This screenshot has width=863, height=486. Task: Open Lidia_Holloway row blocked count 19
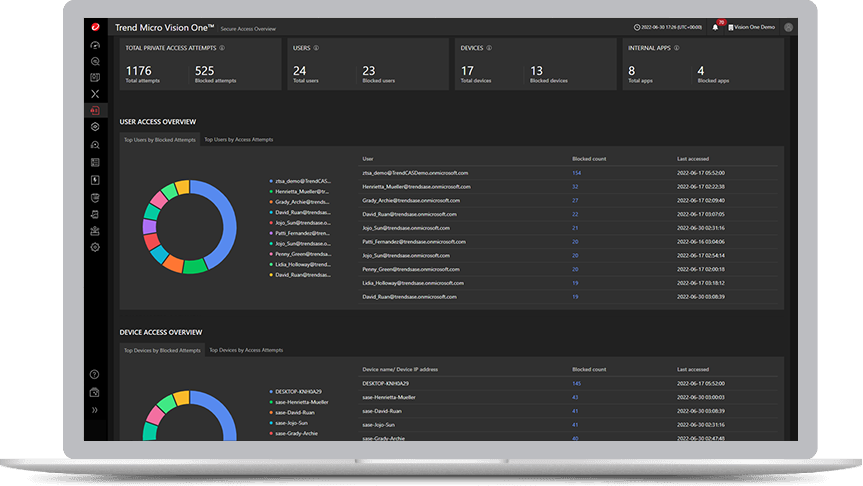575,283
